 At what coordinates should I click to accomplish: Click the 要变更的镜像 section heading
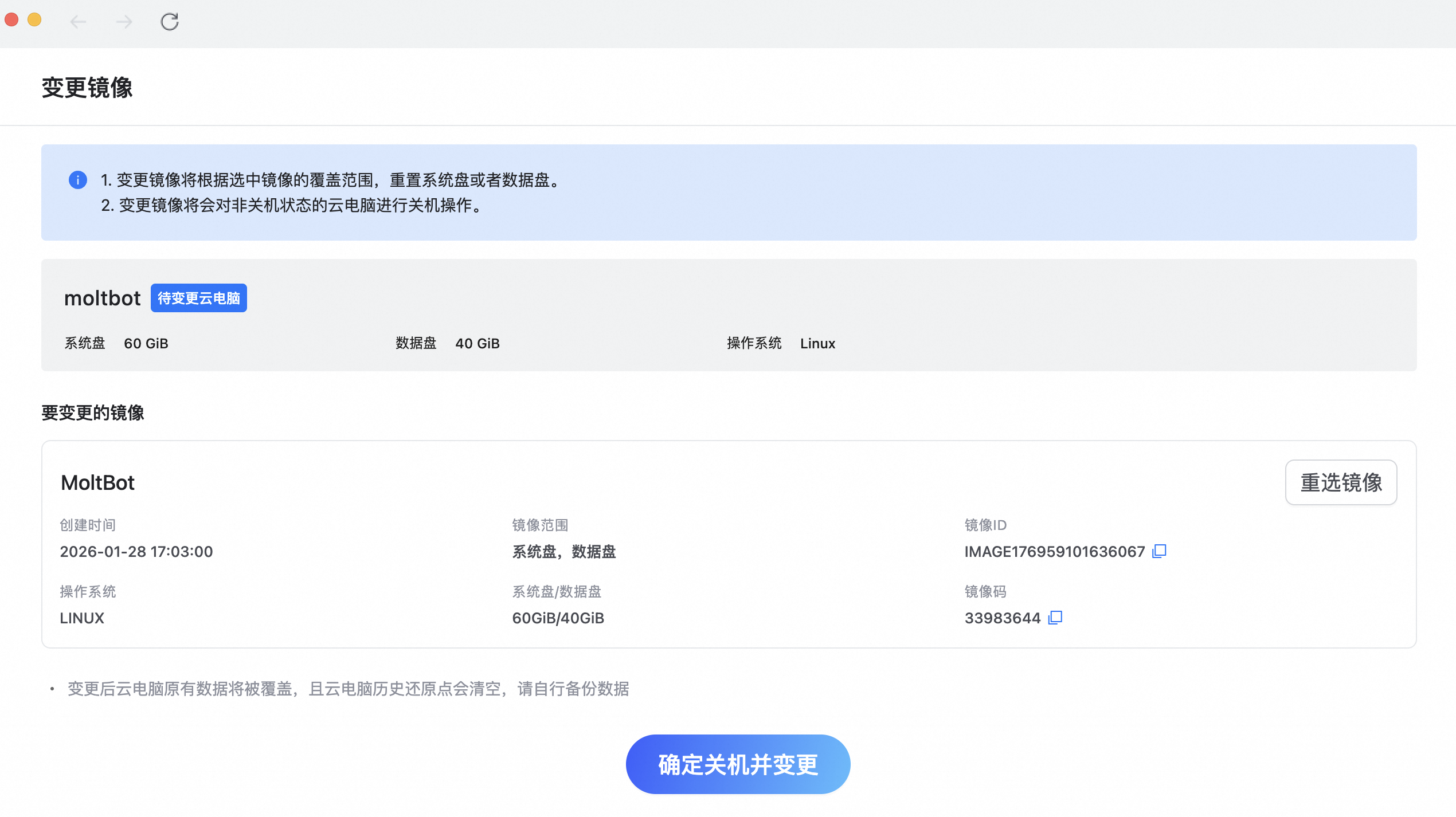point(93,413)
